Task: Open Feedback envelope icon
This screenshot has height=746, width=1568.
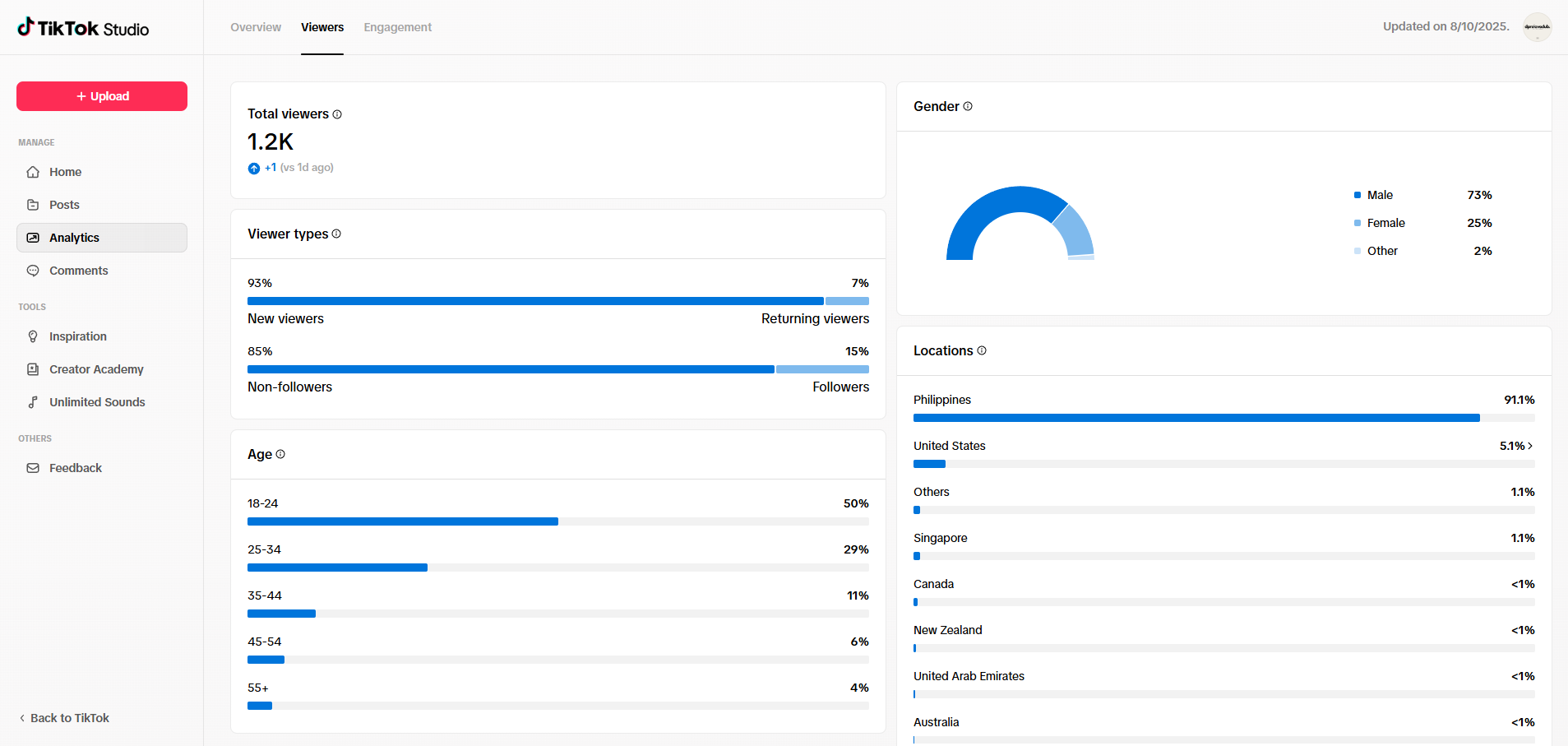Action: [33, 468]
